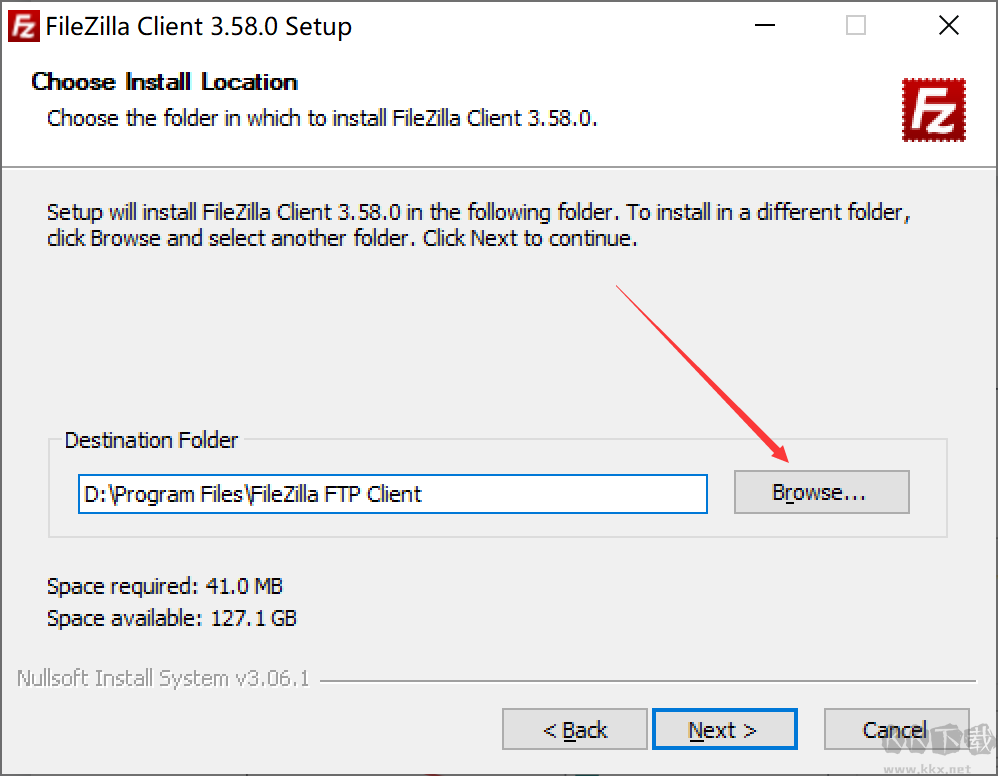The image size is (998, 776).
Task: Click the www.kkx.net watermark
Action: tap(927, 769)
